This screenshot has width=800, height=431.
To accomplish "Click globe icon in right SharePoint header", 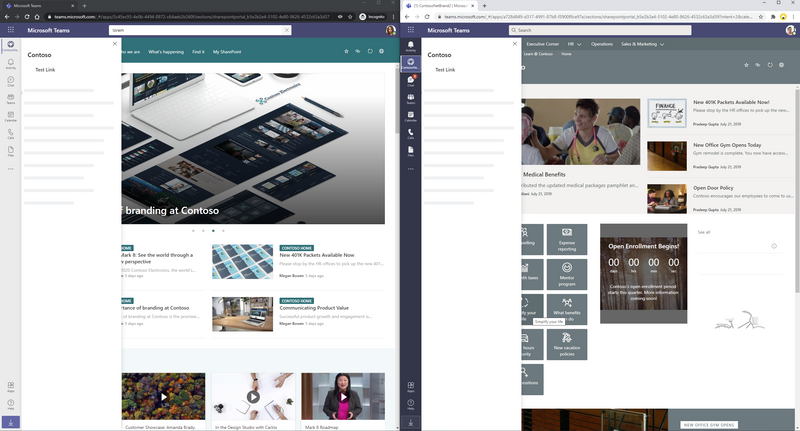I will click(x=781, y=65).
